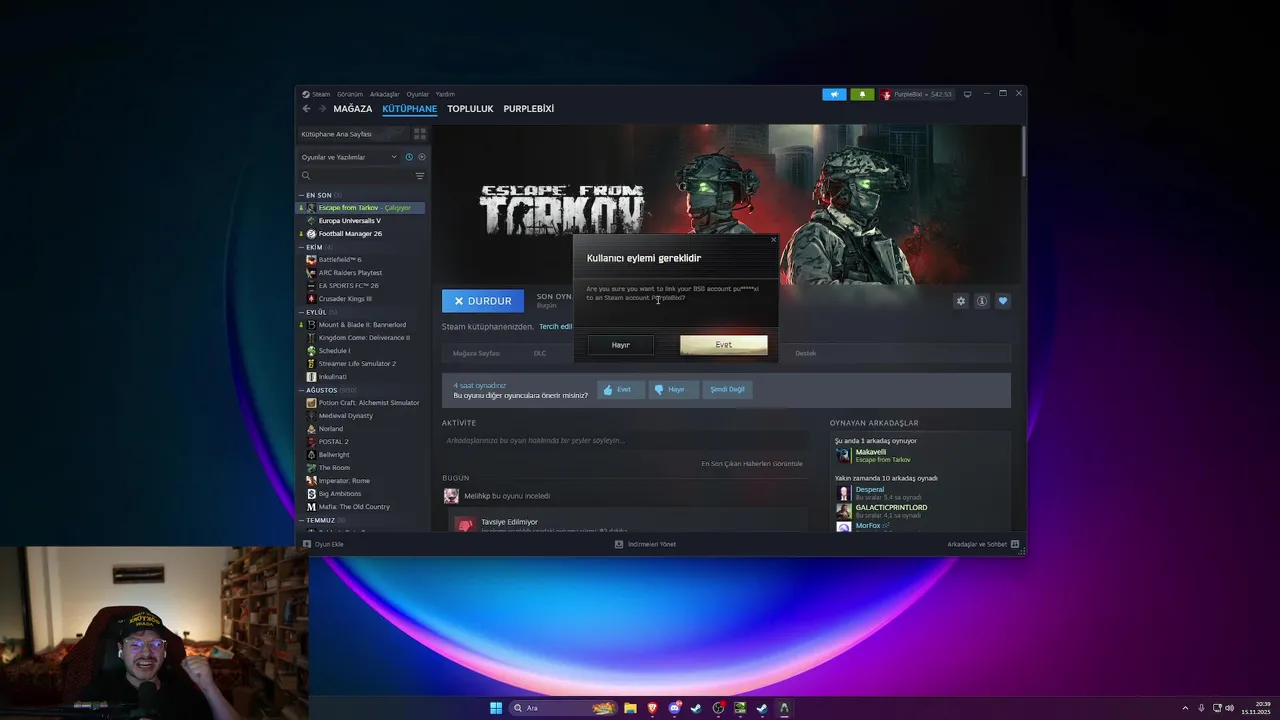The height and width of the screenshot is (720, 1280).
Task: Open the 'Oyunlar ve Yazılımlar' dropdown
Action: (x=349, y=157)
